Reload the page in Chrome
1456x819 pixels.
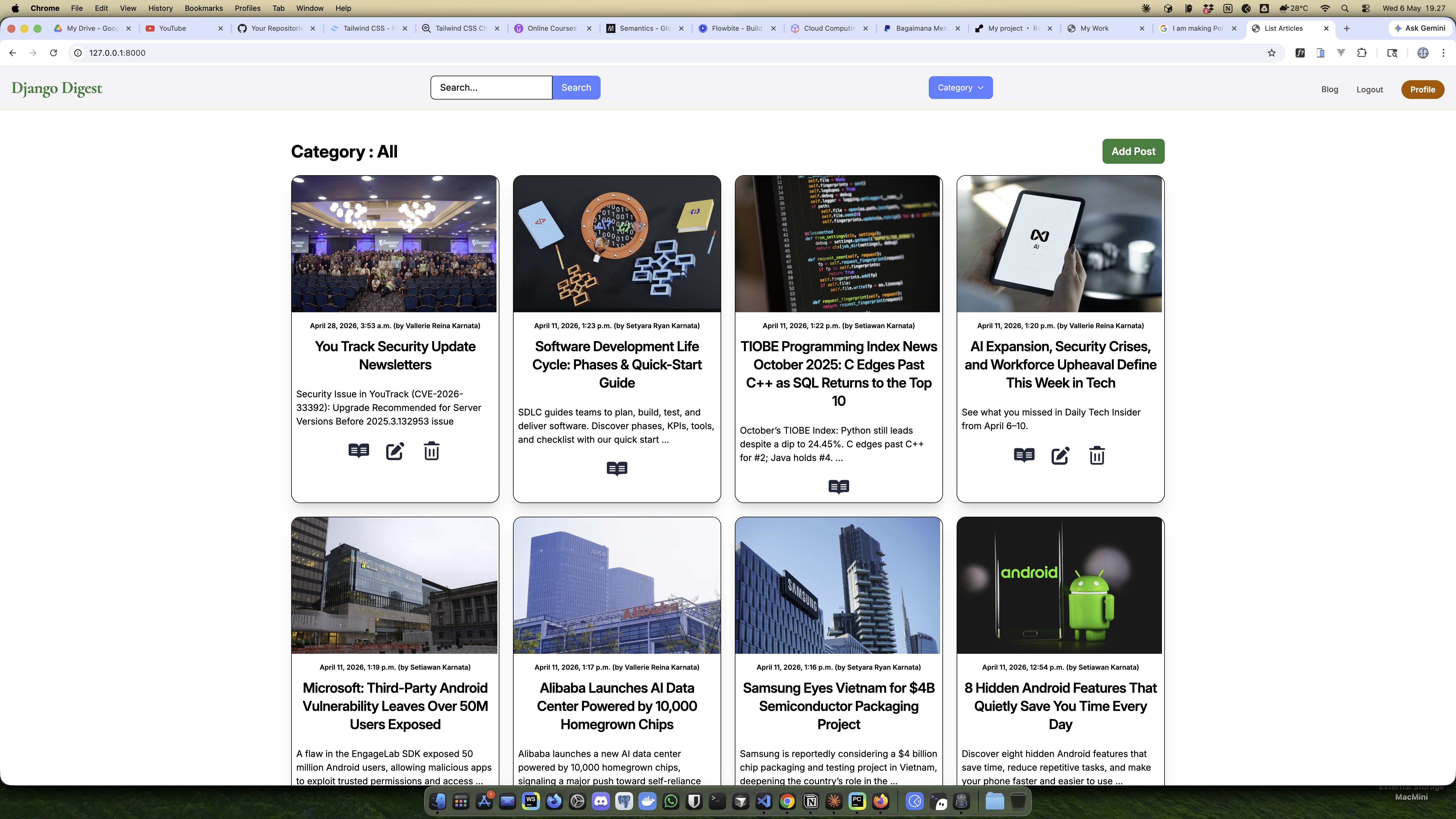click(x=53, y=53)
